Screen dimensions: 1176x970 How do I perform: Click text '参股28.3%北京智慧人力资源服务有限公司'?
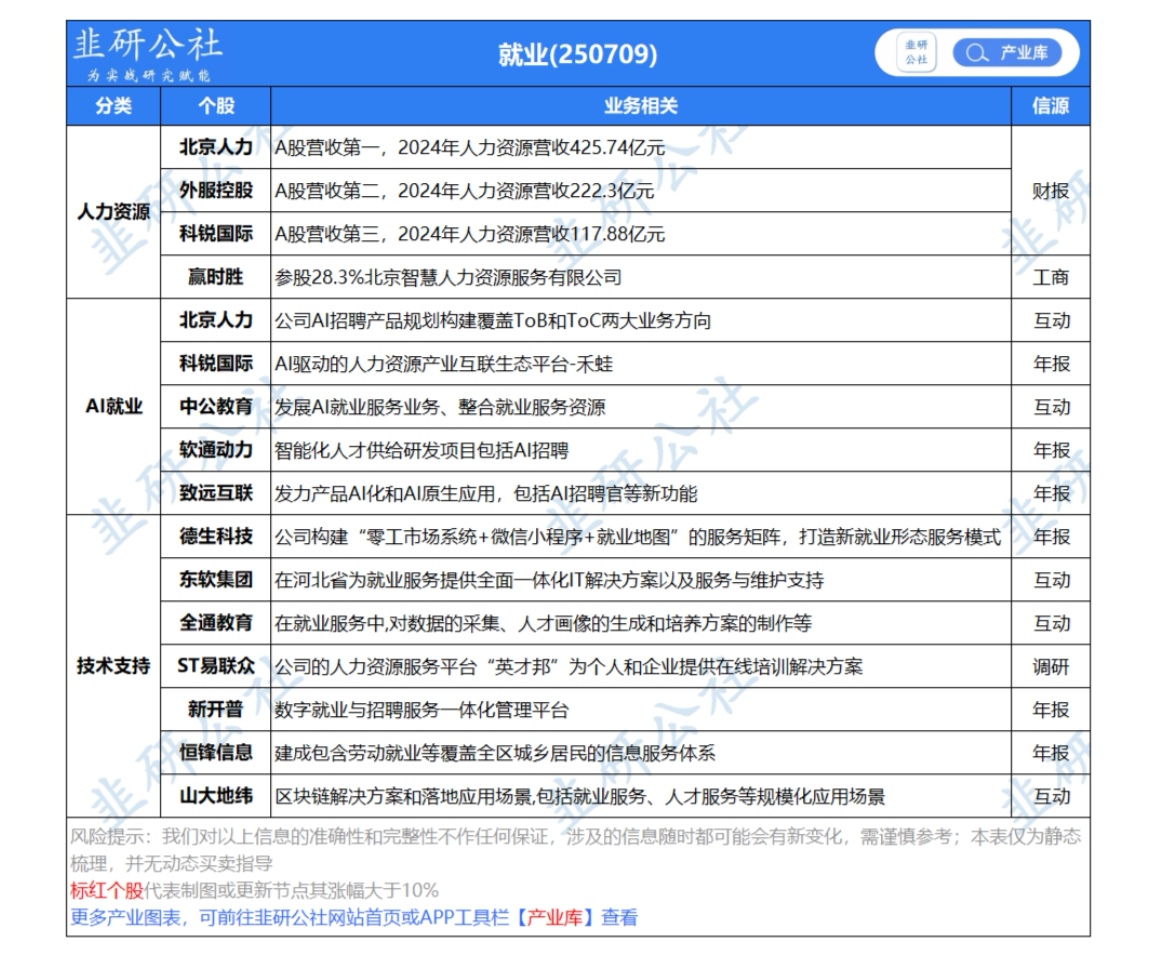[x=448, y=278]
